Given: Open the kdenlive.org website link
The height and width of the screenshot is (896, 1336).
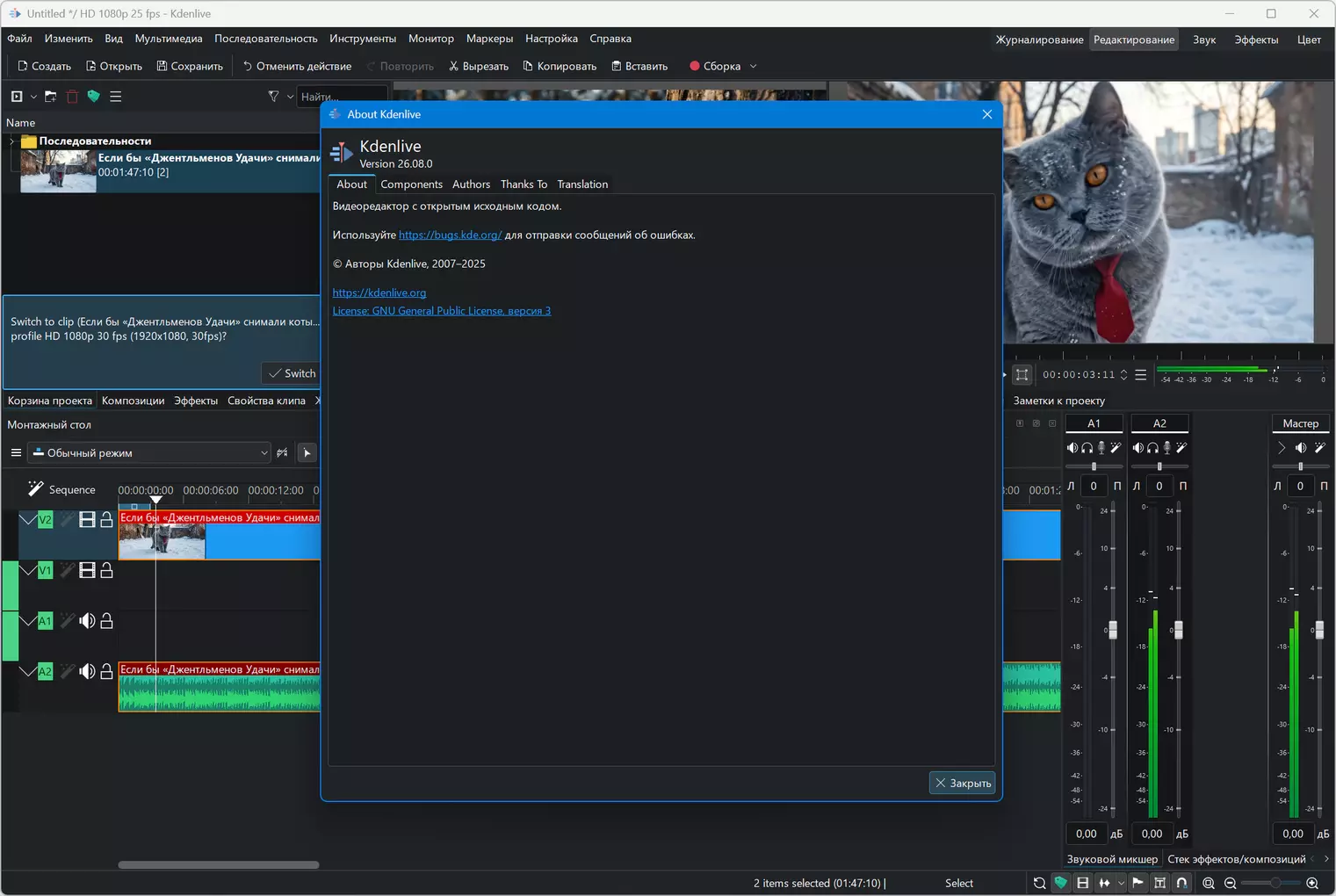Looking at the screenshot, I should click(379, 293).
